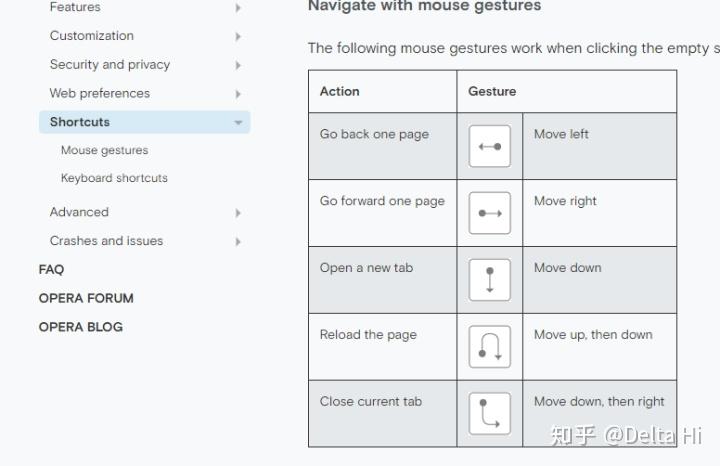Open the Mouse gestures subpage
720x466 pixels.
point(104,150)
